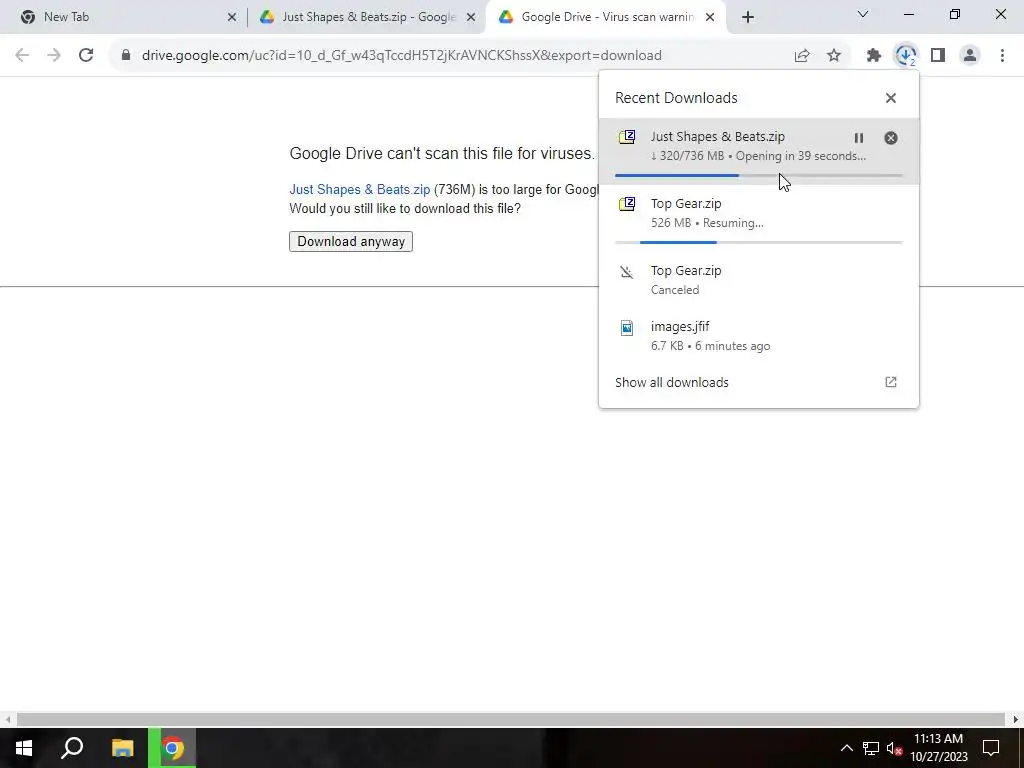Select the resuming Top Gear.zip entry
This screenshot has height=768, width=1024.
pyautogui.click(x=758, y=218)
